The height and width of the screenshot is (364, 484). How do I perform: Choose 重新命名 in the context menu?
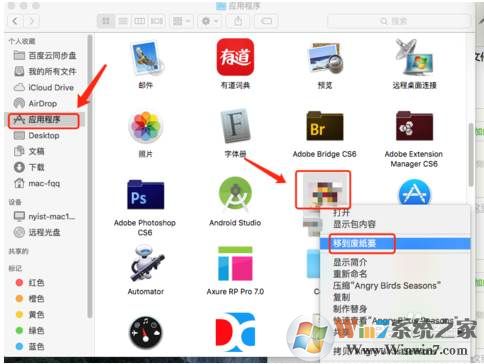[x=350, y=274]
